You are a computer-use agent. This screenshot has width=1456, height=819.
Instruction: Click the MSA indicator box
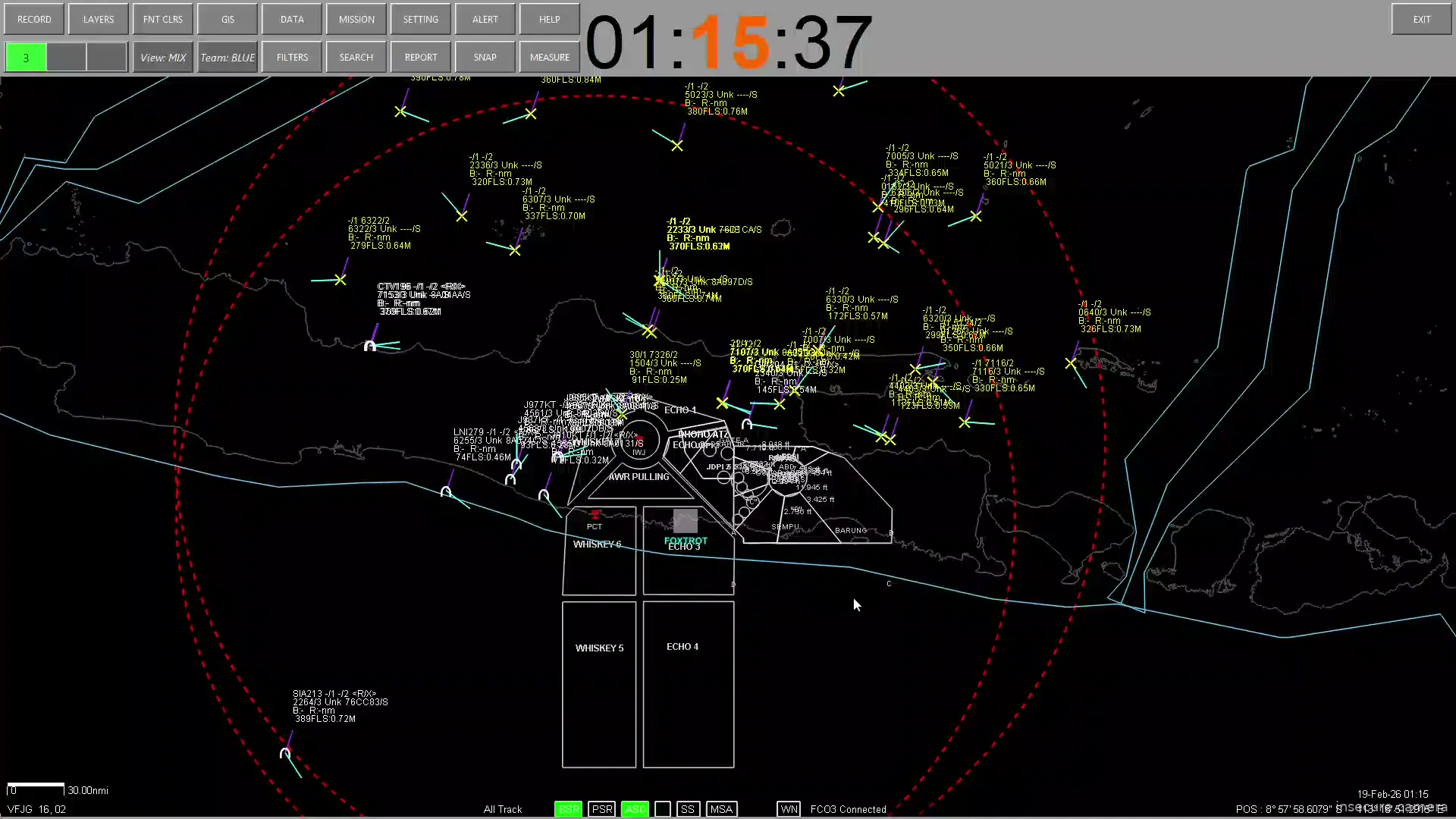tap(721, 809)
